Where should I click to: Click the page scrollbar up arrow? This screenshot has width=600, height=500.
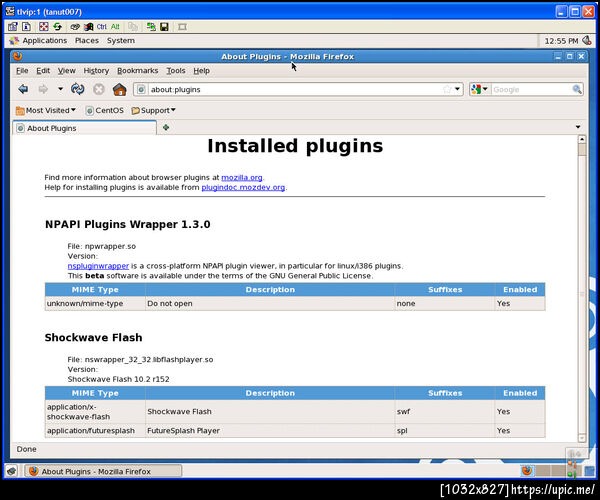(582, 139)
